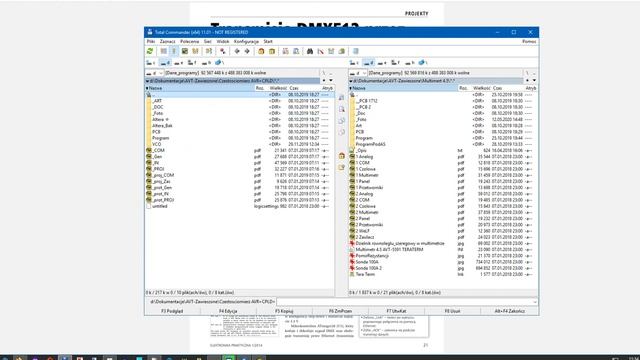Screen dimensions: 640x360
Task: Open the Pliki menu
Action: [x=151, y=42]
